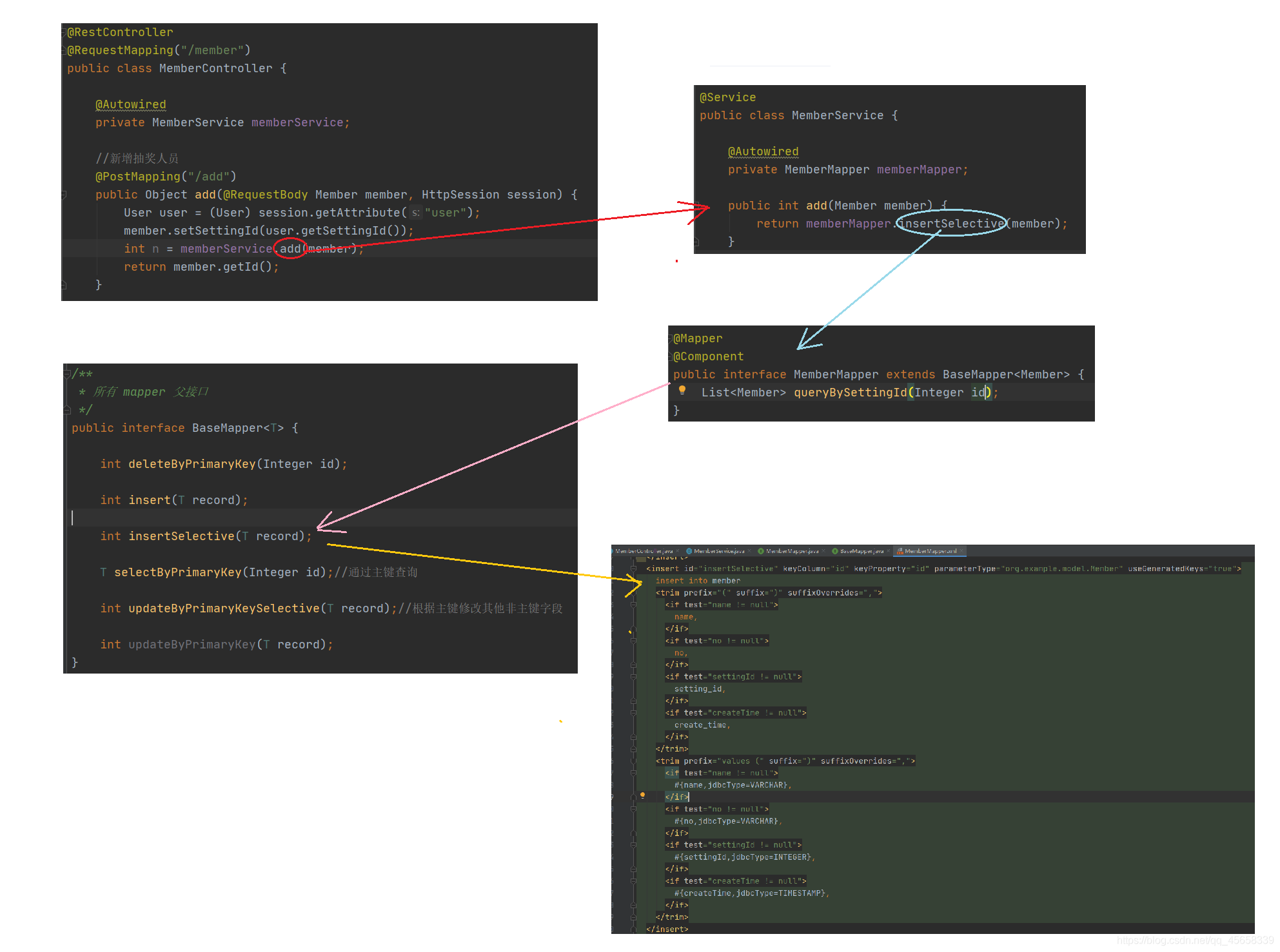Click the #{settingId,jdbcType=INTEGER} parameter line

[745, 857]
